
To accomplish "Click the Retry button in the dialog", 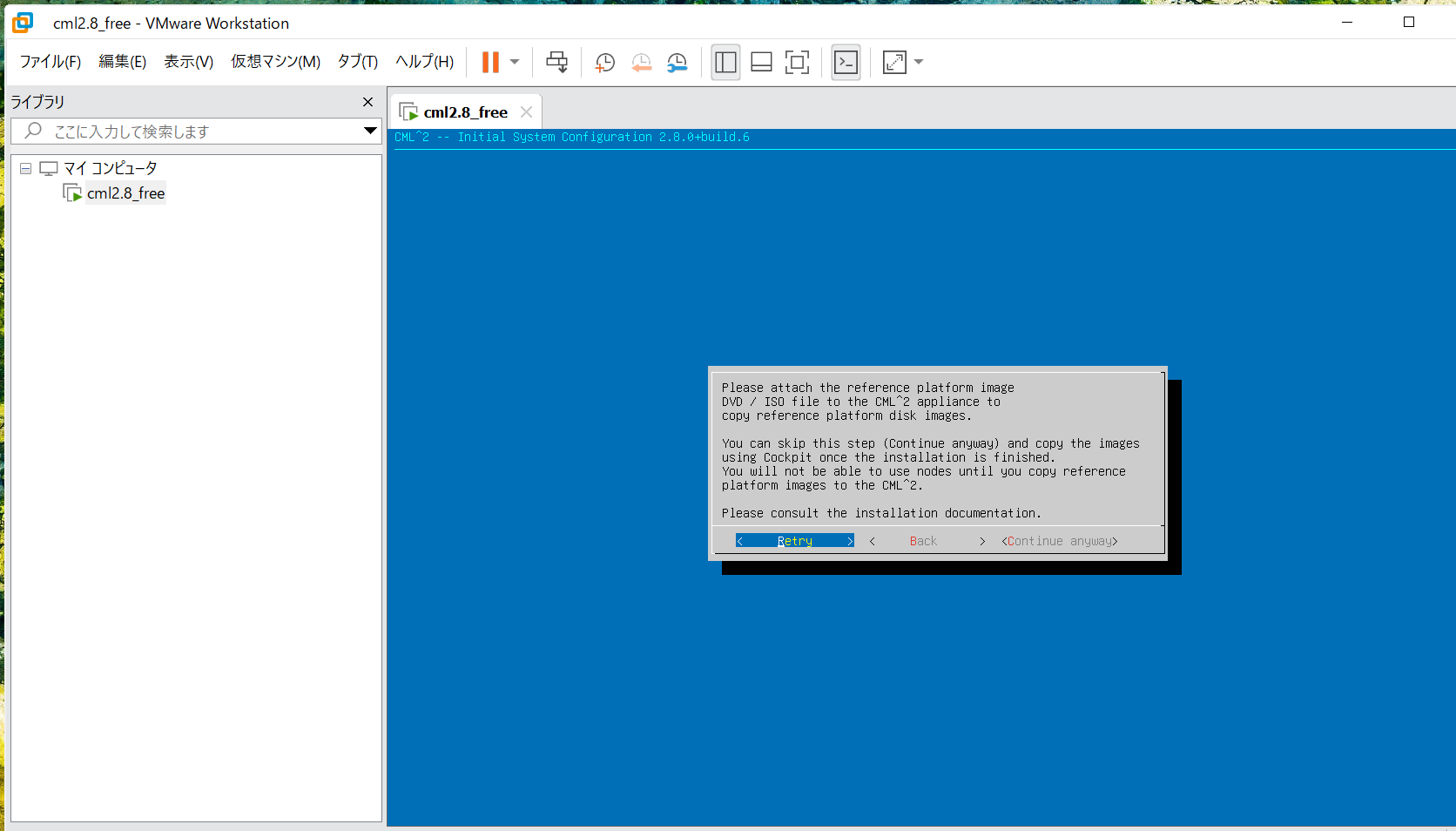I will tap(795, 541).
